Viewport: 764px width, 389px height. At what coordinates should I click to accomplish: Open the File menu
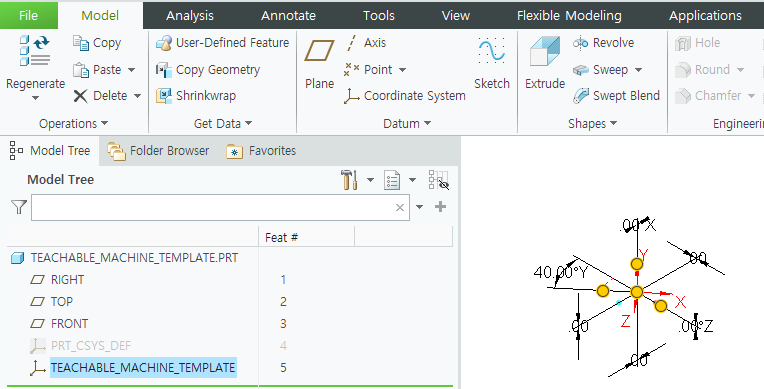28,16
